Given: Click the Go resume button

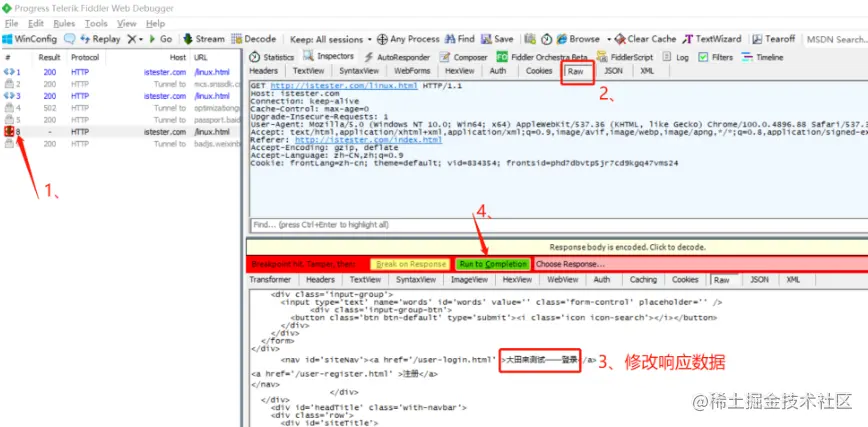Looking at the screenshot, I should pos(161,39).
